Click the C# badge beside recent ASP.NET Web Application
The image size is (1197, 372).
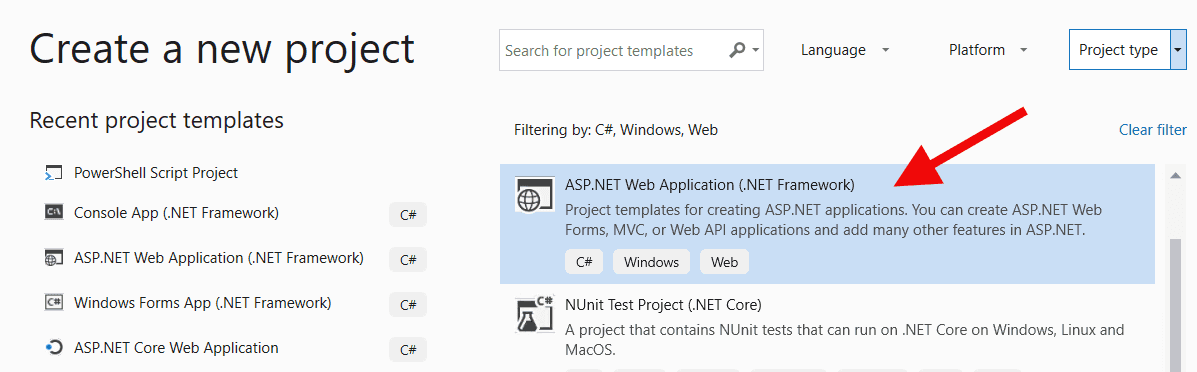pyautogui.click(x=408, y=260)
